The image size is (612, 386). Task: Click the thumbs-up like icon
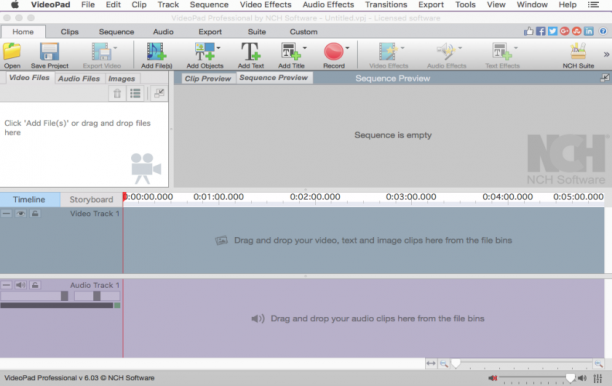[x=528, y=31]
